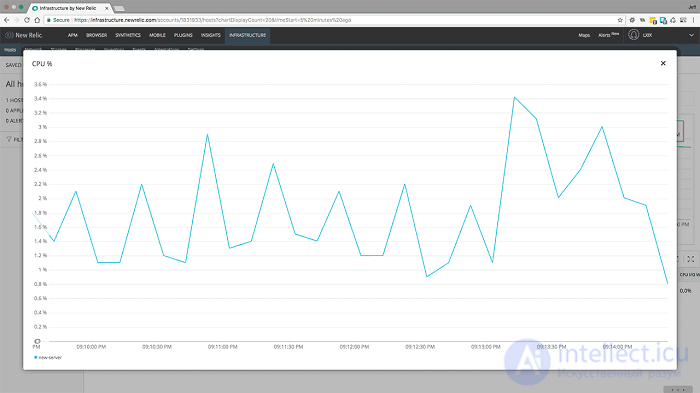Click the 2 % y-axis label
This screenshot has height=393, width=700.
(43, 198)
